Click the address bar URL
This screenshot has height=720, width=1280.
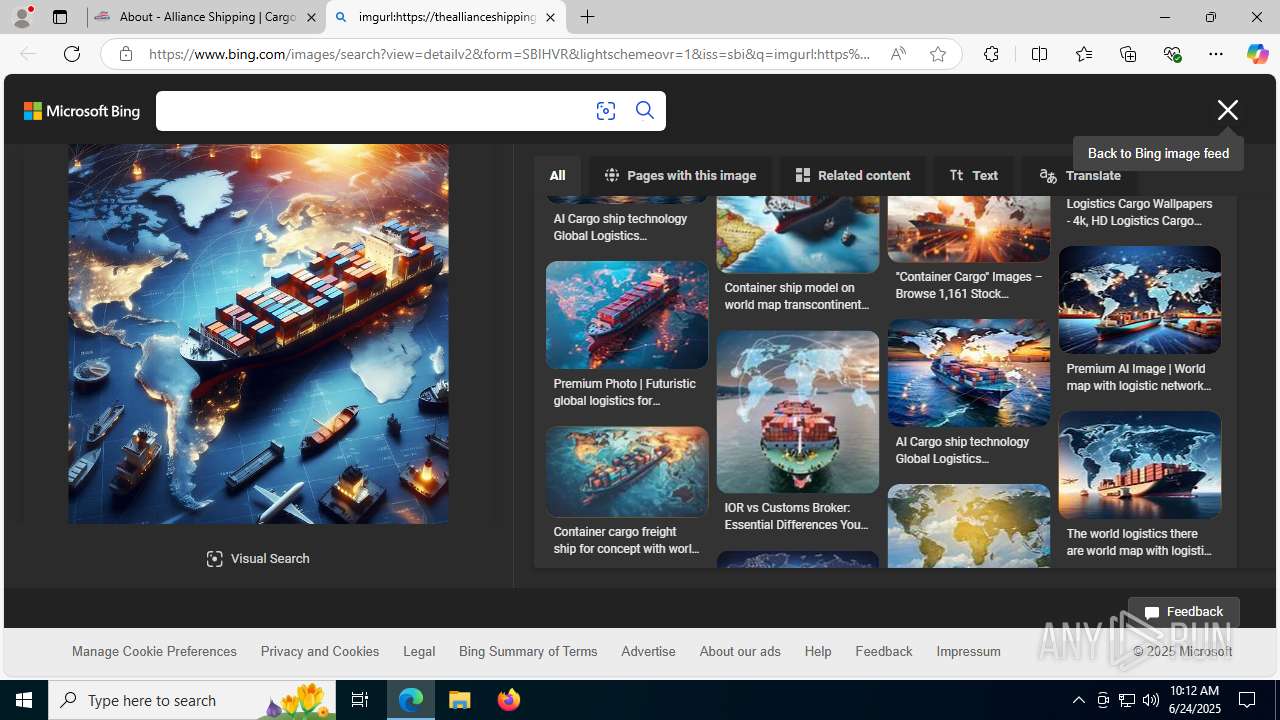[509, 54]
